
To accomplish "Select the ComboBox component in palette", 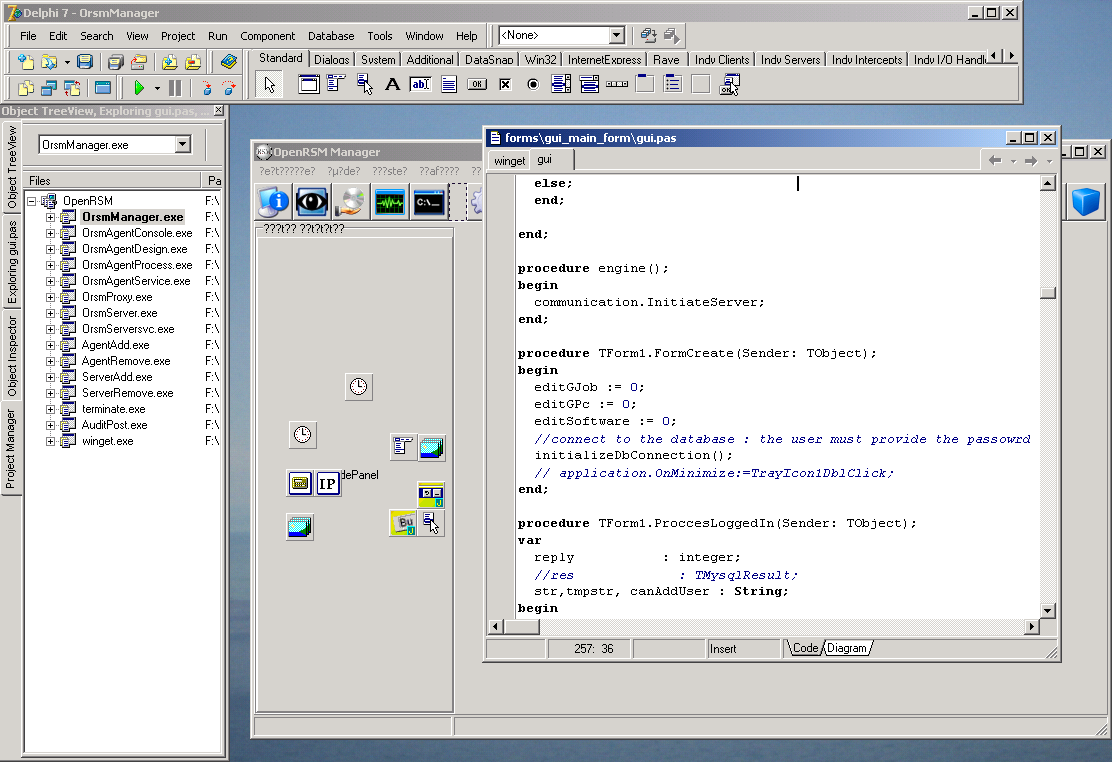I will pos(589,84).
